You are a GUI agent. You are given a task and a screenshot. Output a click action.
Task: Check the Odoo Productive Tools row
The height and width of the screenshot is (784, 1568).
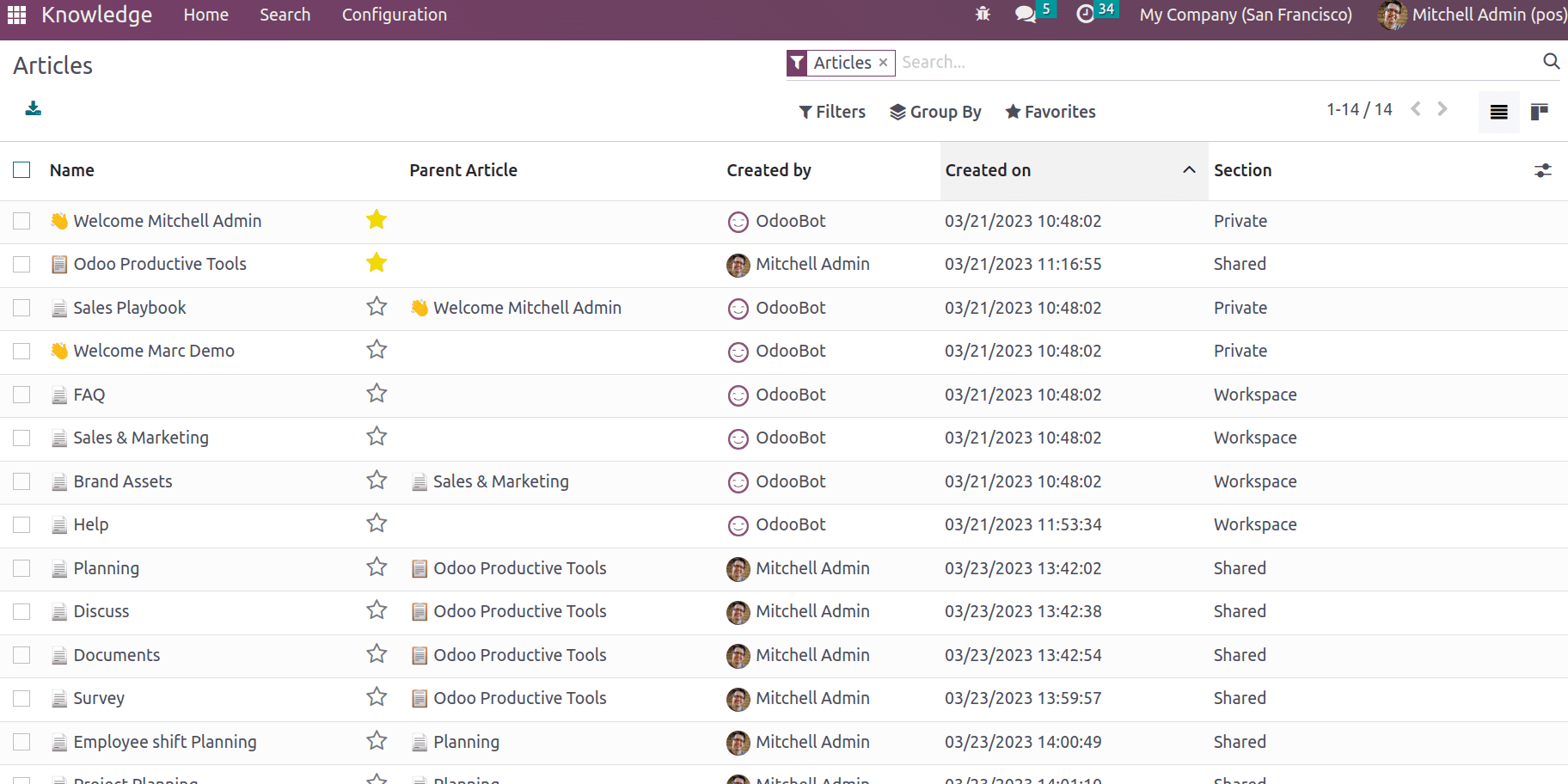(x=21, y=264)
